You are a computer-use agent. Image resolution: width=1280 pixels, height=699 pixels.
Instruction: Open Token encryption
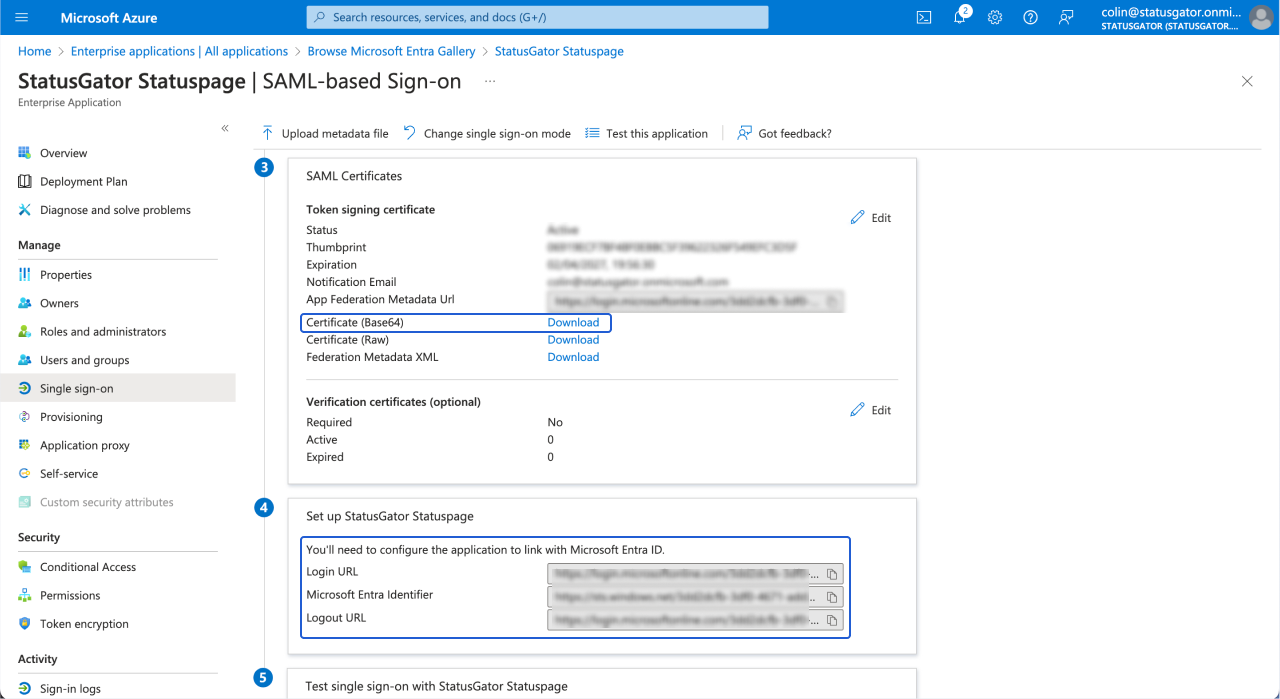84,624
